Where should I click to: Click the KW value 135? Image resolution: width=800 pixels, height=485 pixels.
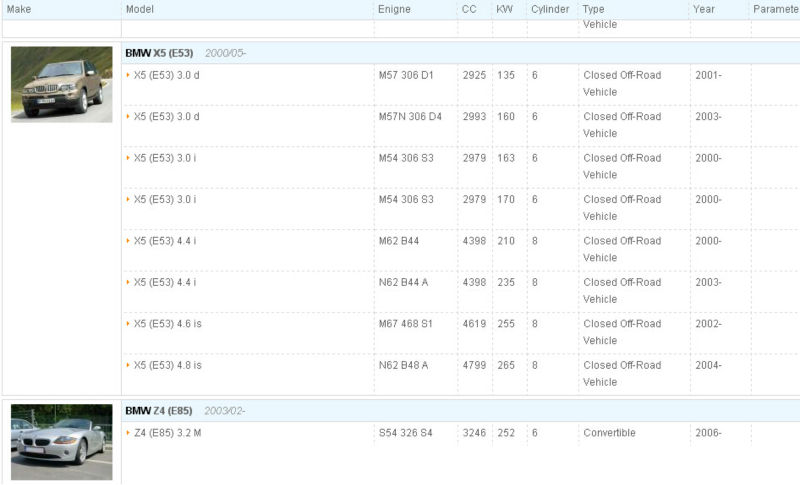[506, 75]
